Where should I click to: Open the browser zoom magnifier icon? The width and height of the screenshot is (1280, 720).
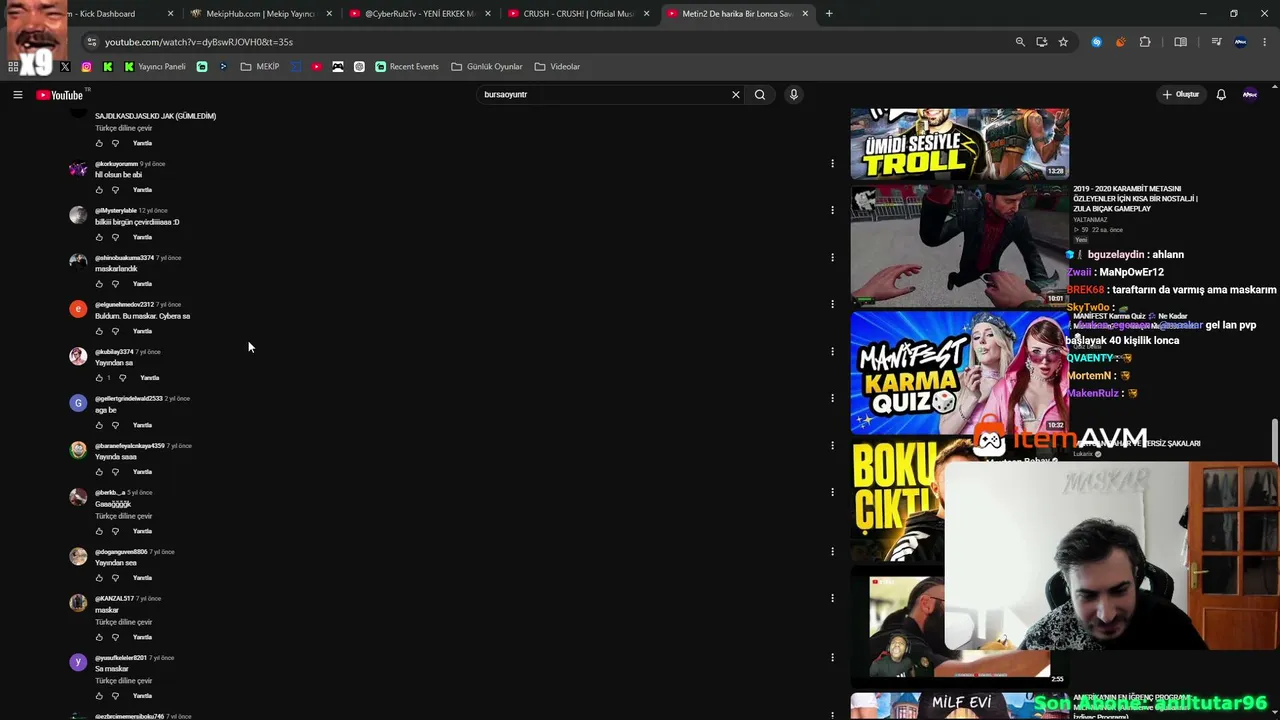pos(1020,42)
